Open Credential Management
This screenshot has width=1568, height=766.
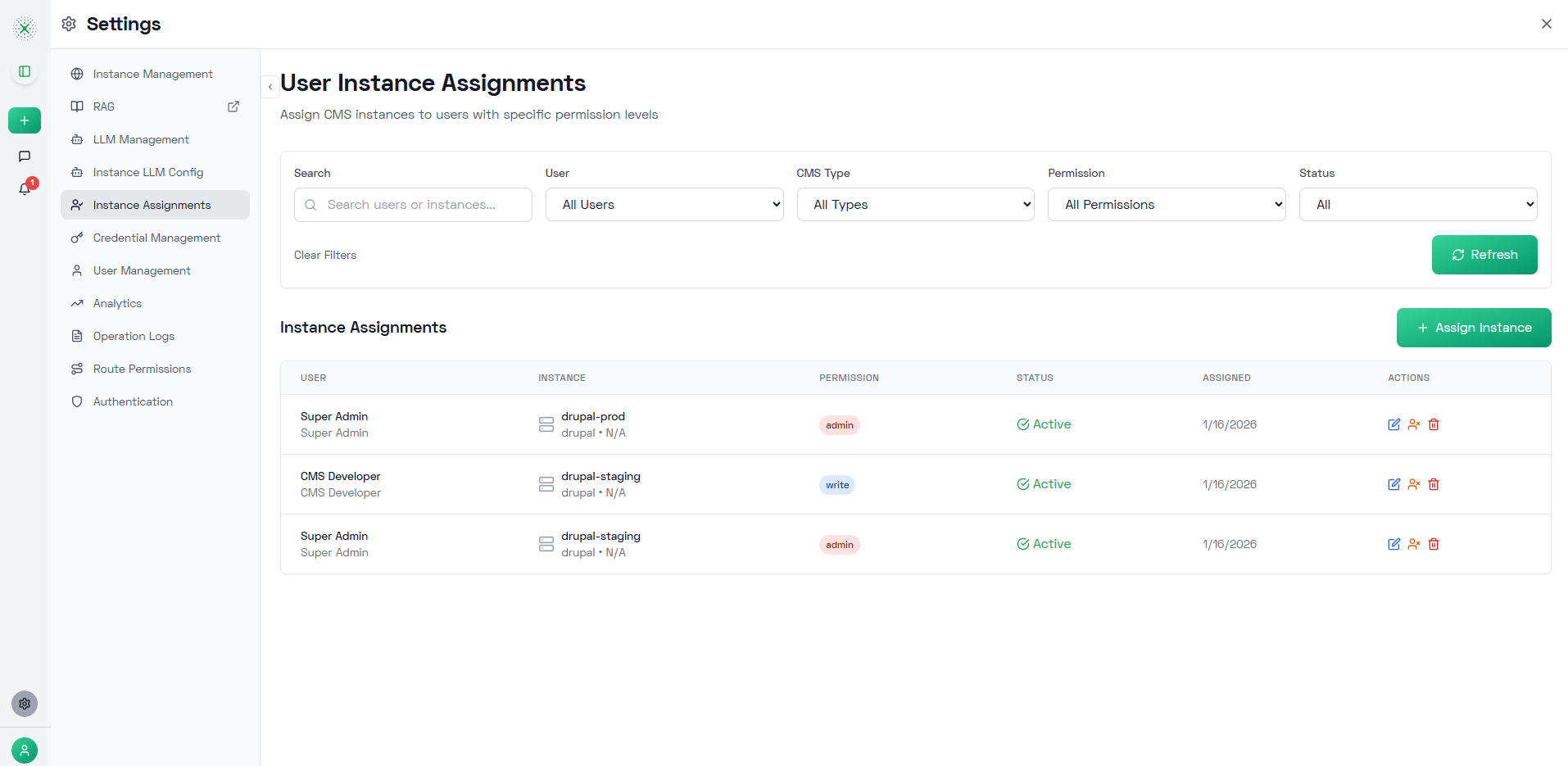coord(155,238)
